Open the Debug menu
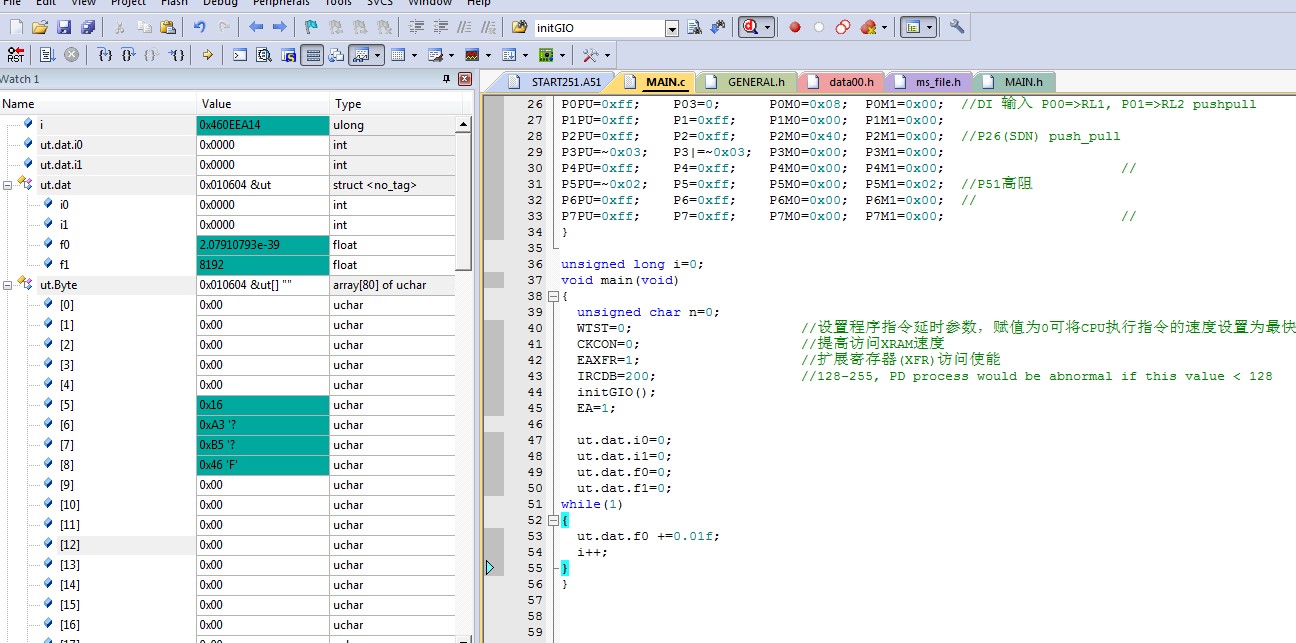 tap(220, 3)
